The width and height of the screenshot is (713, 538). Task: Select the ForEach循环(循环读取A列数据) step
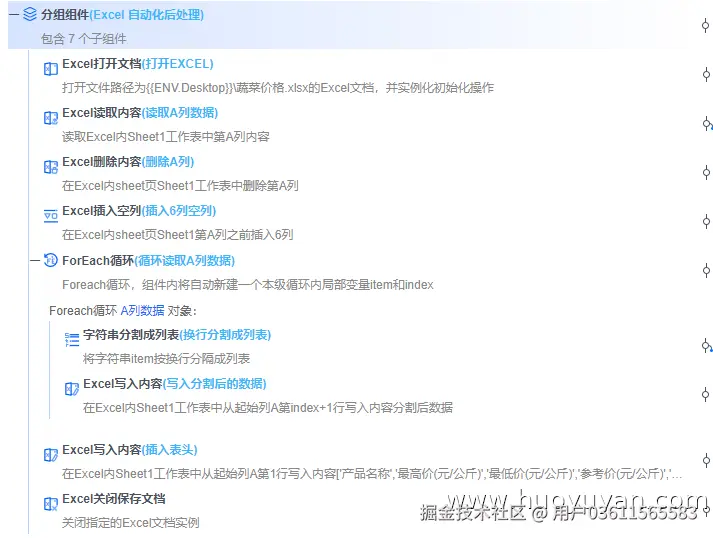coord(149,261)
